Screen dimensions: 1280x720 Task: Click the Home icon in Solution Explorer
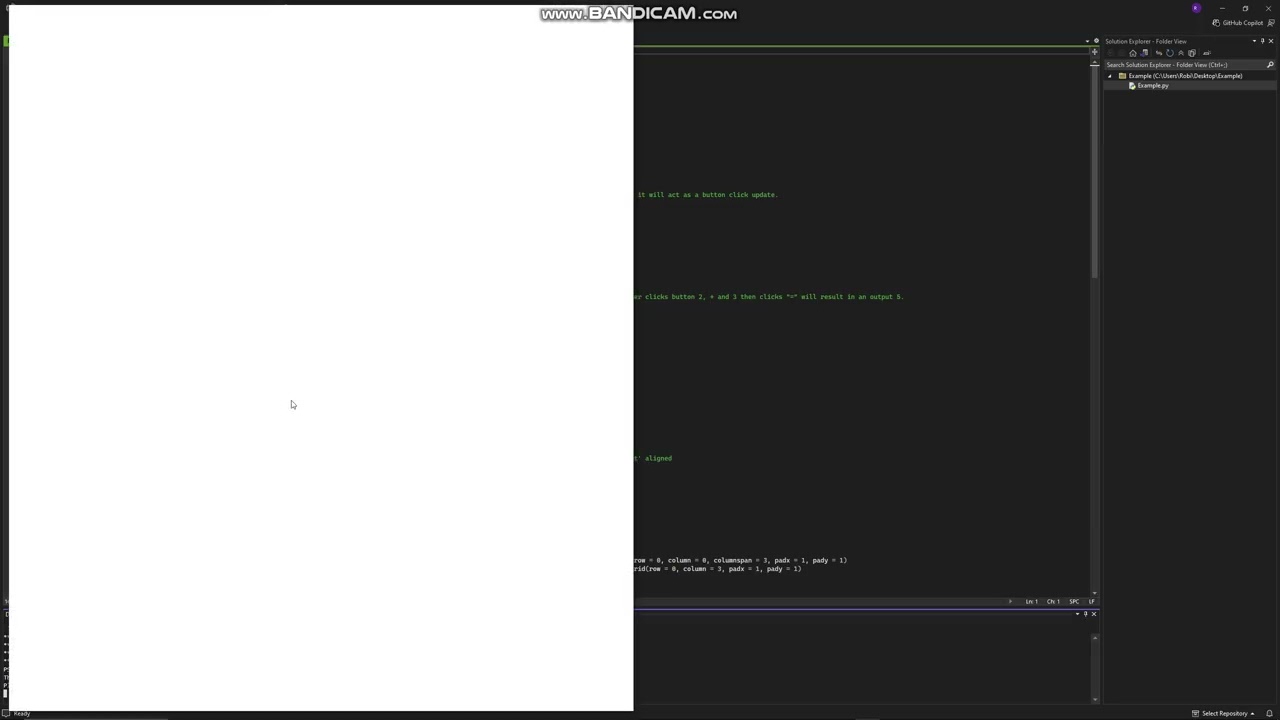1133,53
